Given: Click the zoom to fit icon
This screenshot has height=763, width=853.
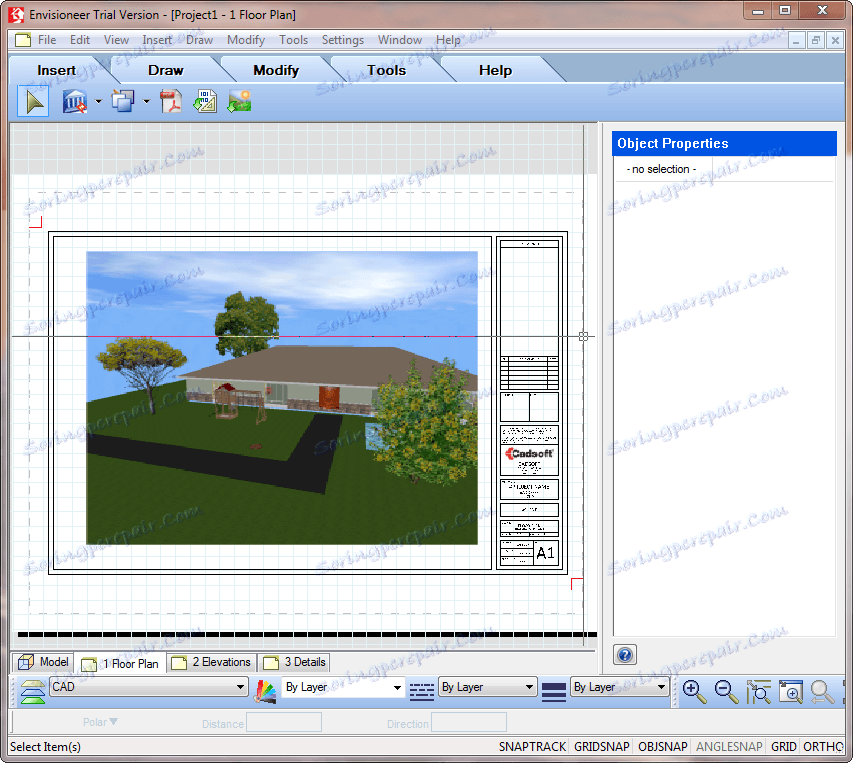Looking at the screenshot, I should coord(758,692).
